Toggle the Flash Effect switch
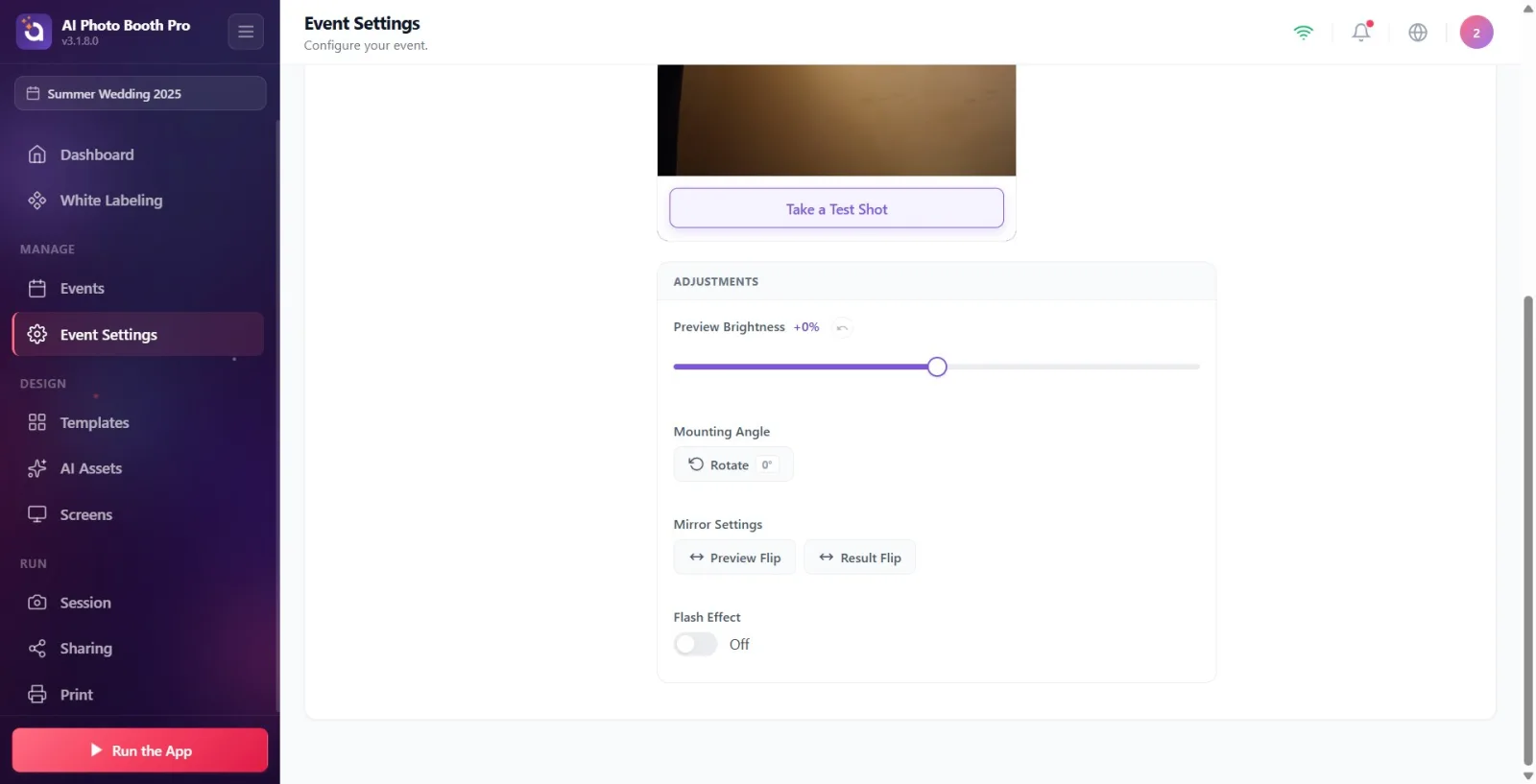Screen dimensions: 1536x784 [x=695, y=644]
